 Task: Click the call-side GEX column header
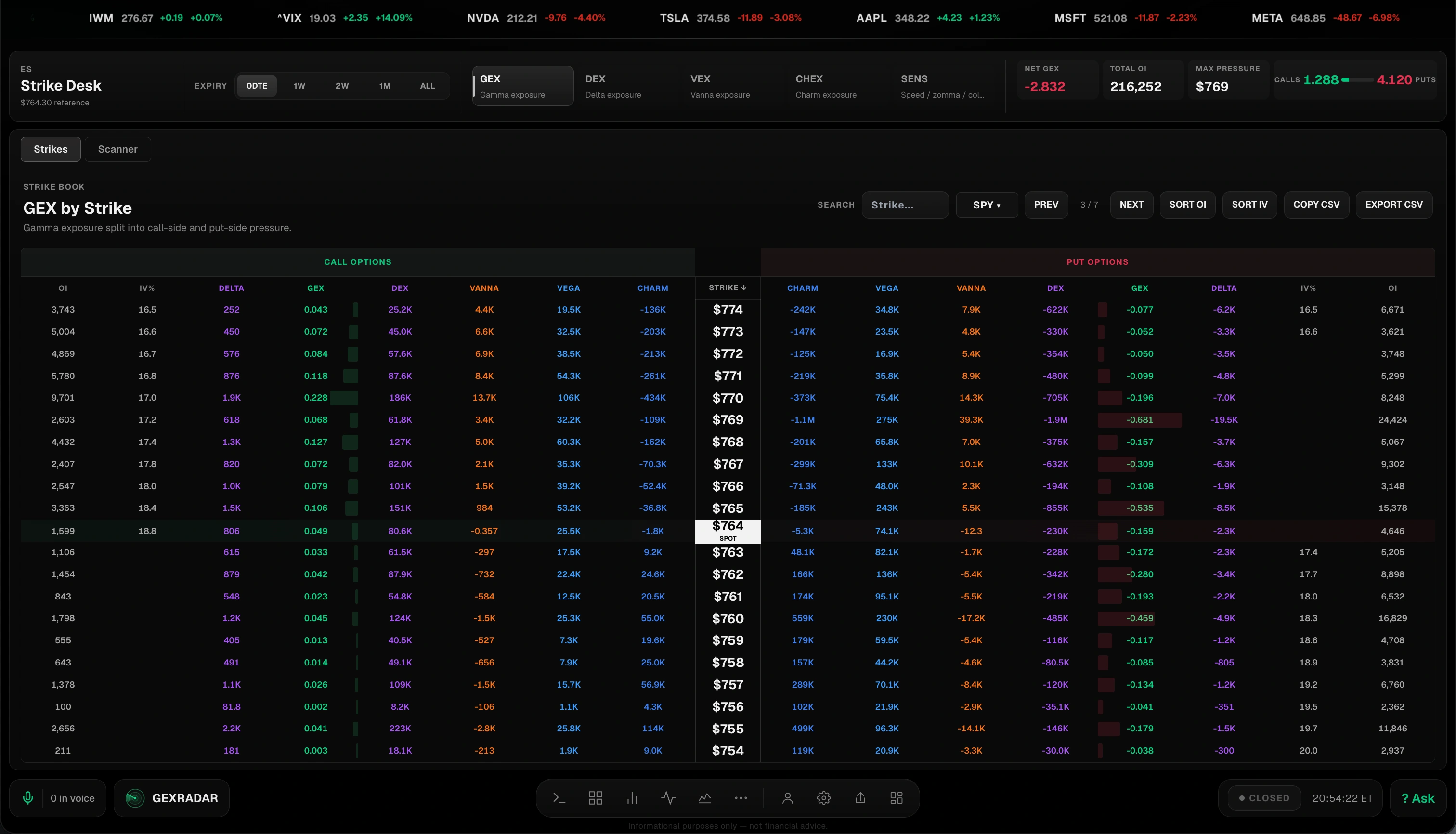[315, 288]
